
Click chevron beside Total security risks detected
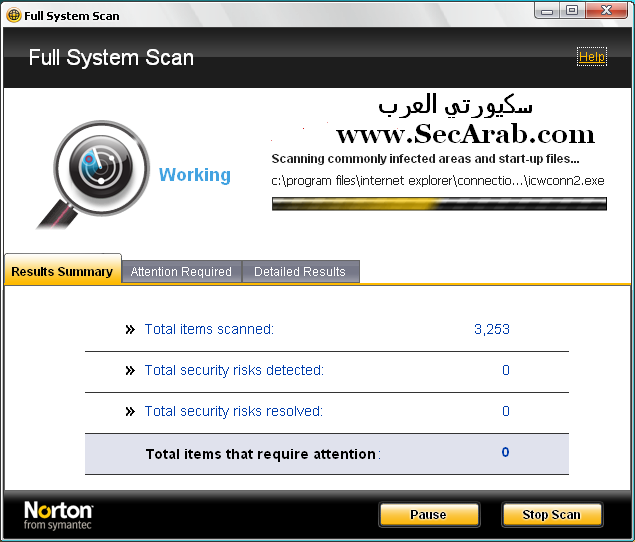point(130,371)
